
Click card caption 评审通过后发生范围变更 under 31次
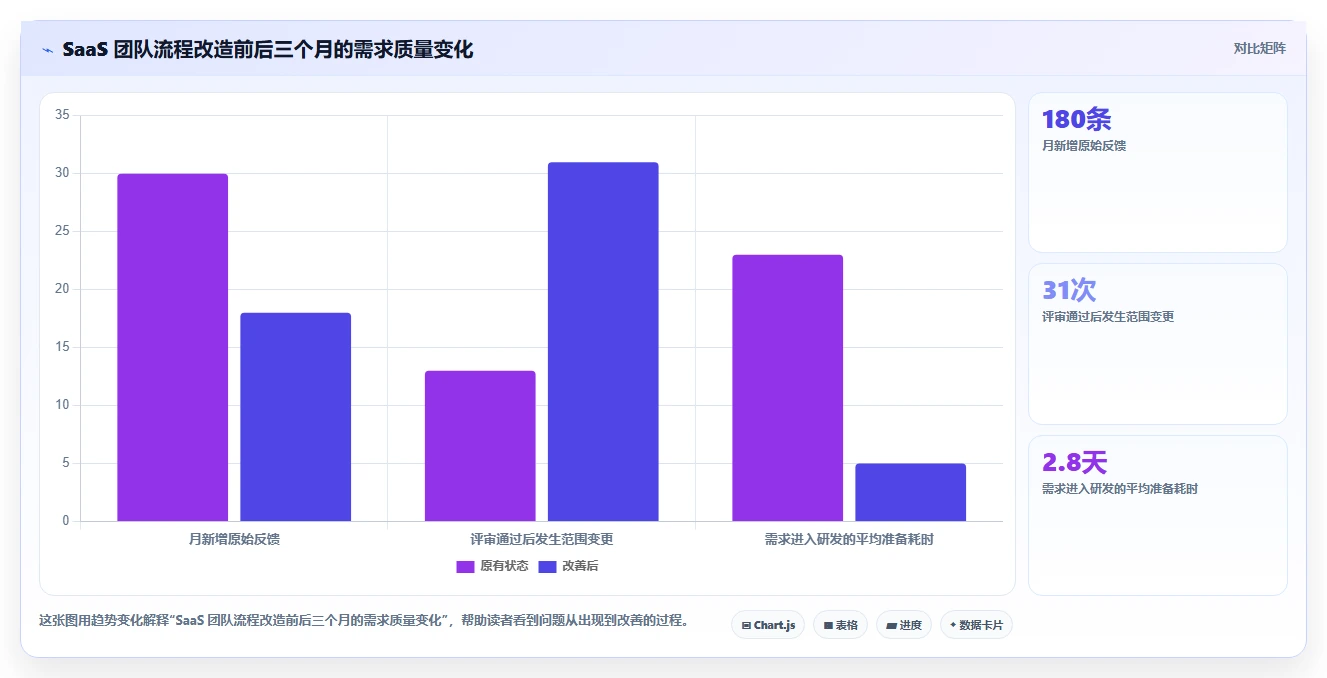1108,316
